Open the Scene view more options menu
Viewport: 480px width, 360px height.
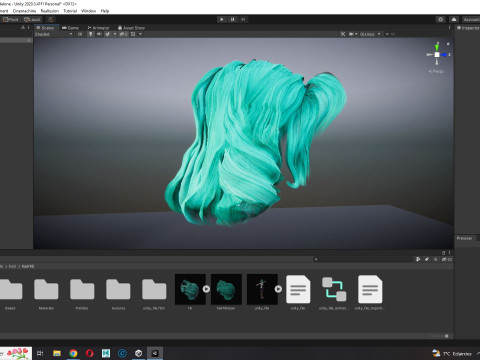click(x=449, y=28)
